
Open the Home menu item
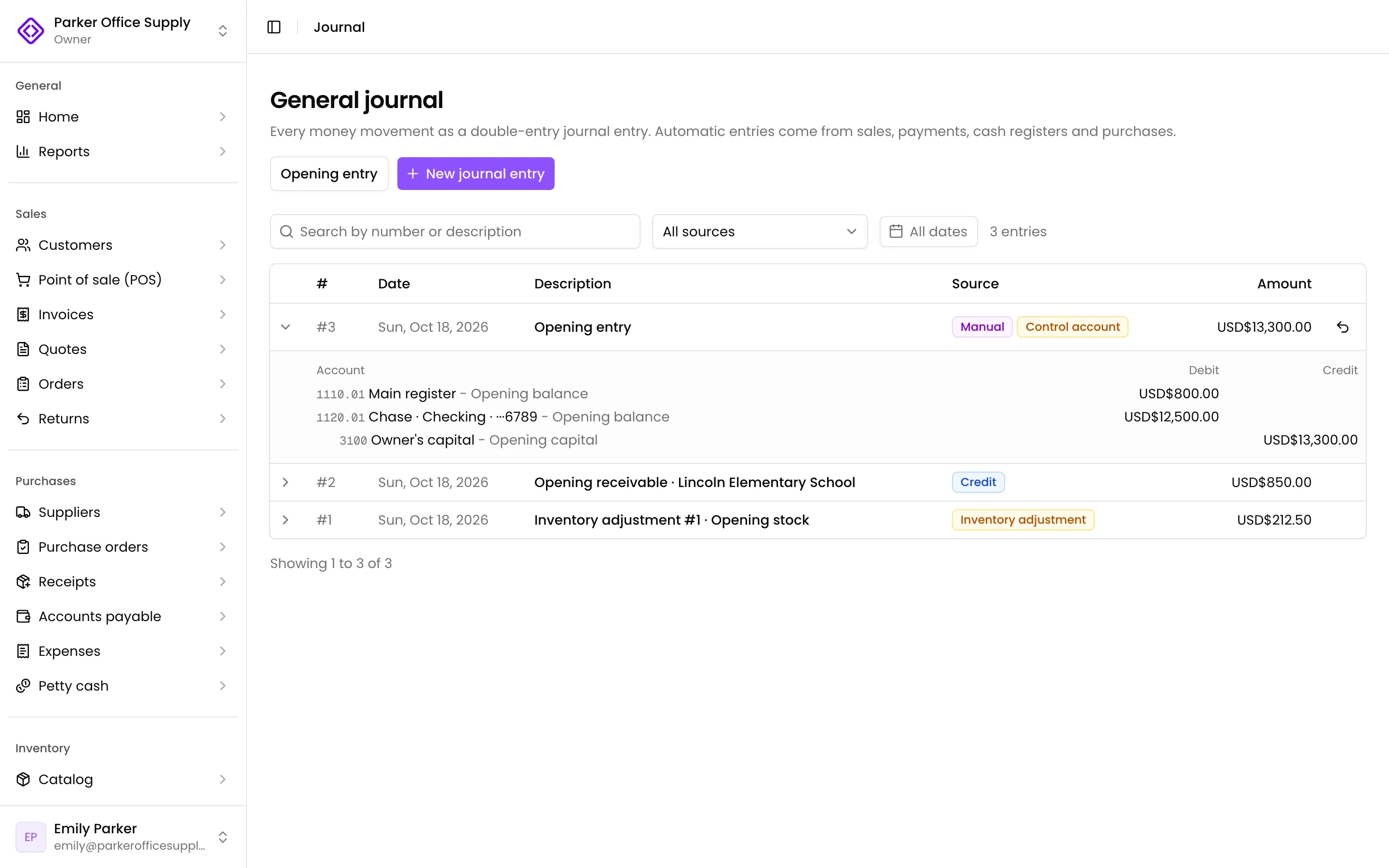point(123,117)
